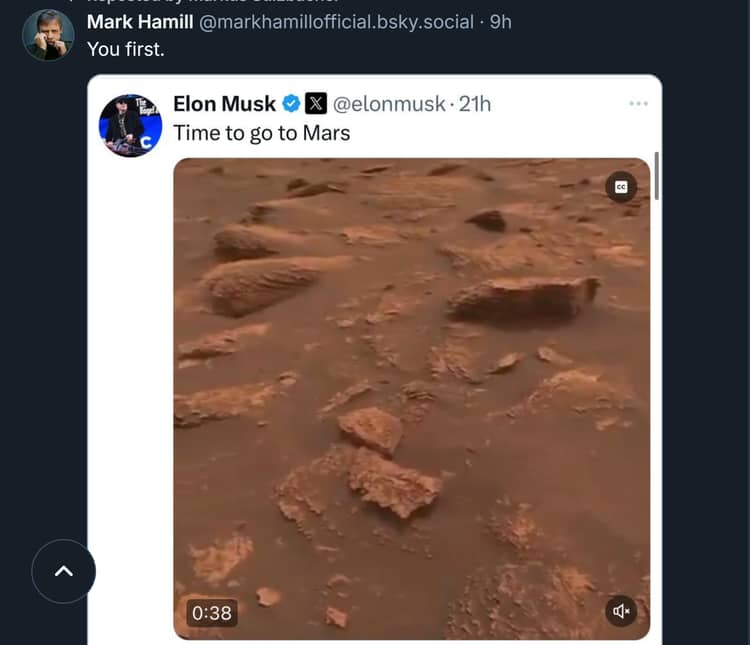
Task: Click the vertical scrollbar beside the video
Action: [657, 177]
